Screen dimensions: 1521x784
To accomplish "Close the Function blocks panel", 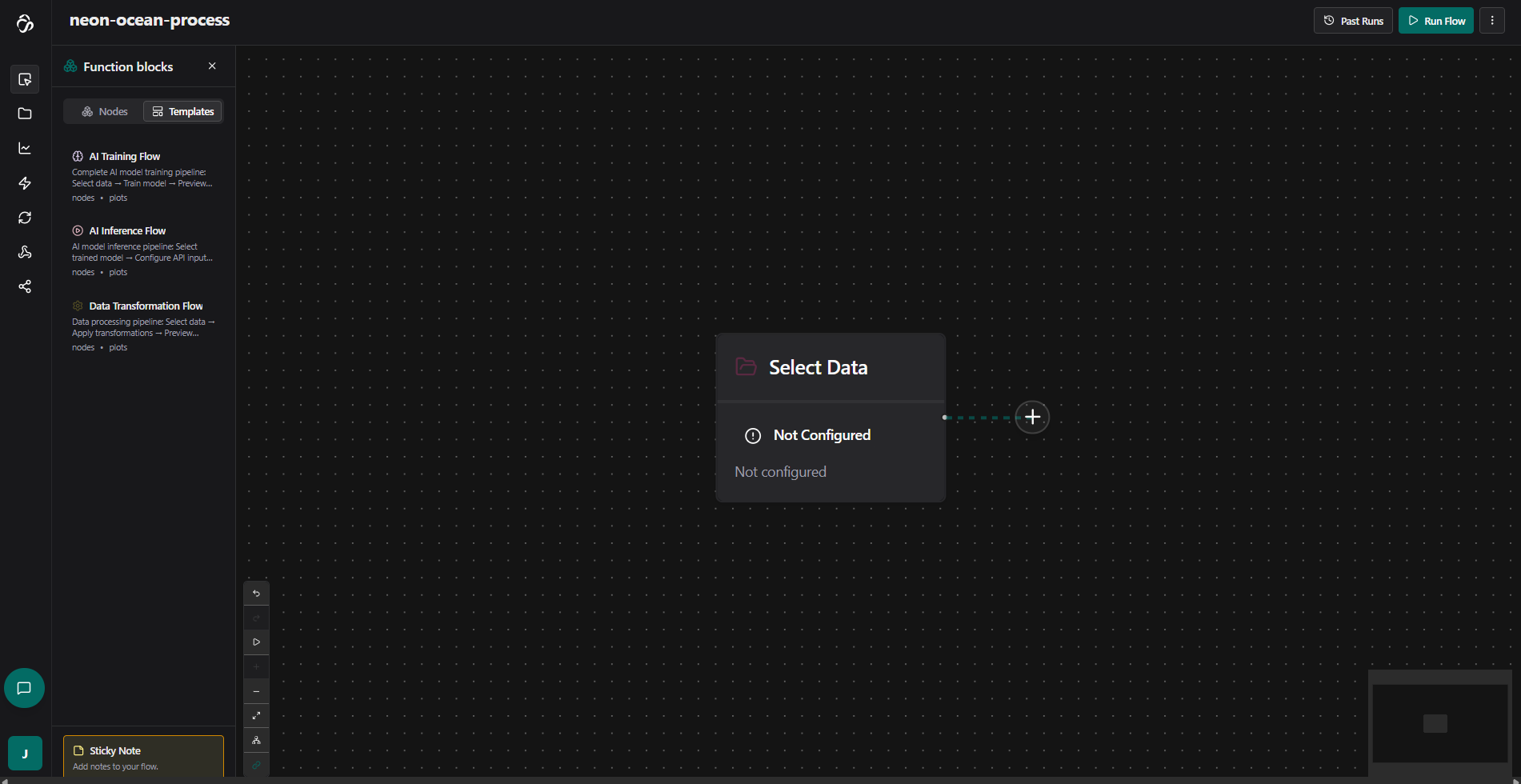I will pos(212,66).
